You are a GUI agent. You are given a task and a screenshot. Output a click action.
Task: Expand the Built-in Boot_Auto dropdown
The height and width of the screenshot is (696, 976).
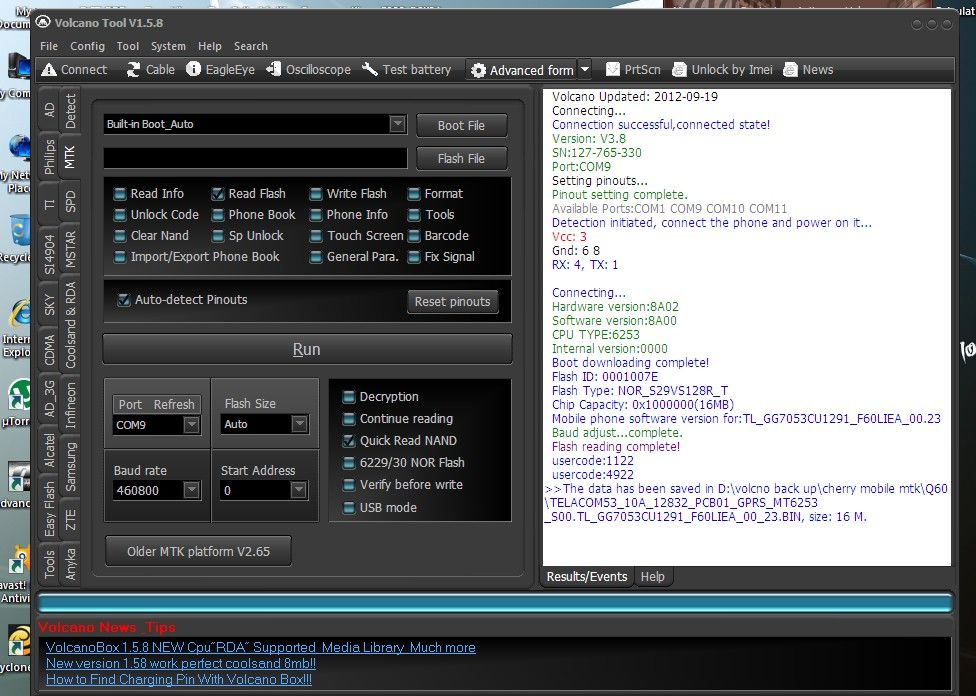click(397, 124)
